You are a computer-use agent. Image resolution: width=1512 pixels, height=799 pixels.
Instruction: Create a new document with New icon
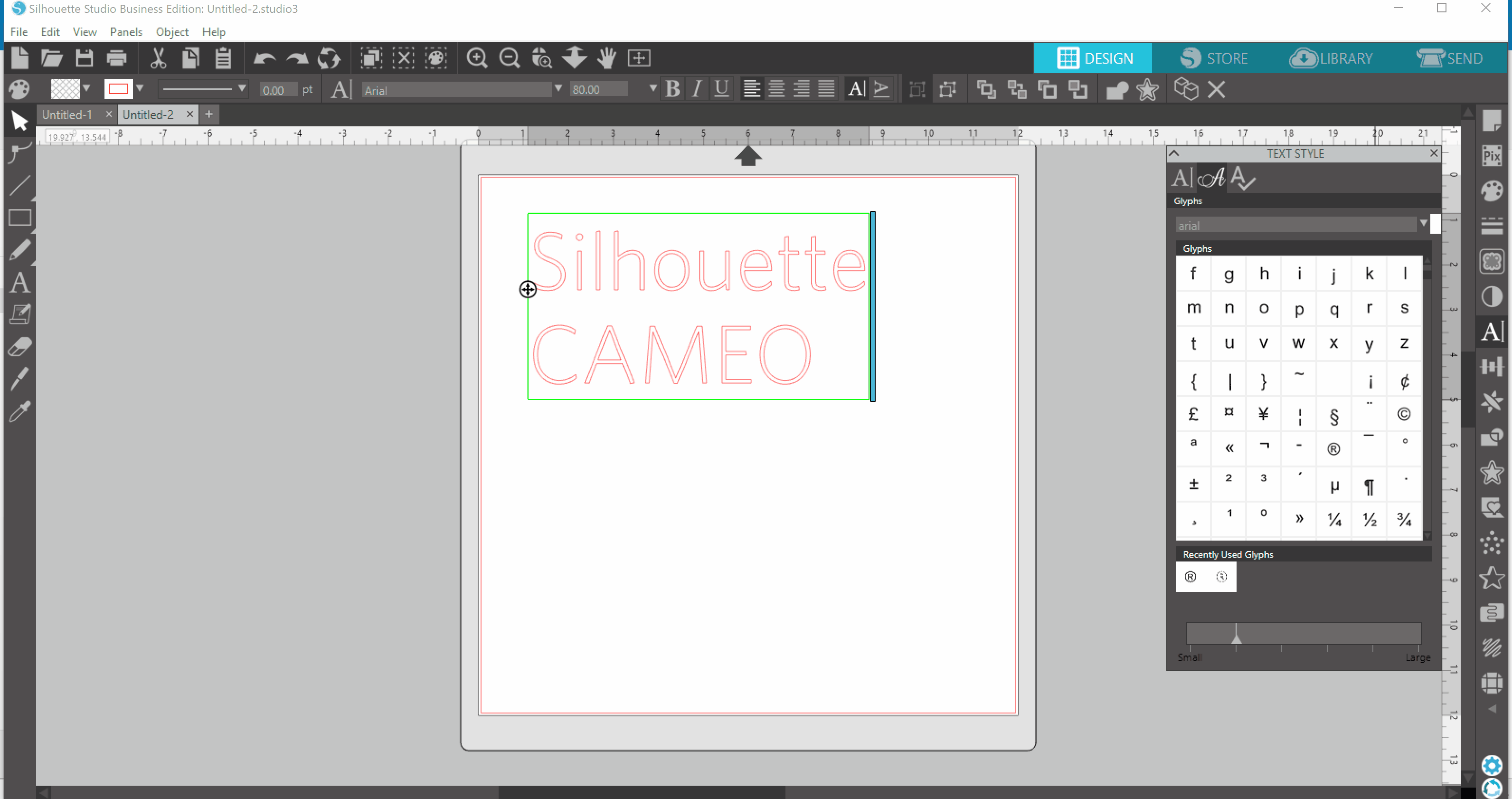[x=19, y=57]
